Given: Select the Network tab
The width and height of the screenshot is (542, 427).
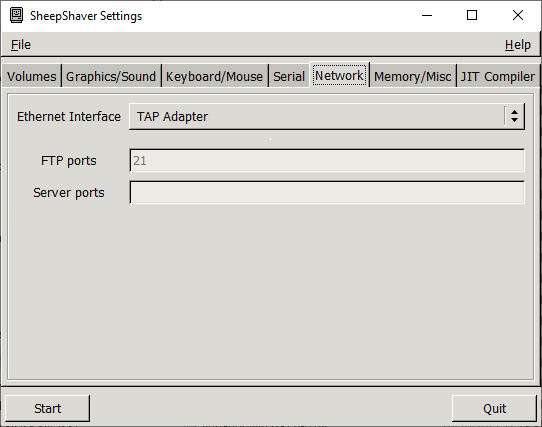Looking at the screenshot, I should (339, 75).
